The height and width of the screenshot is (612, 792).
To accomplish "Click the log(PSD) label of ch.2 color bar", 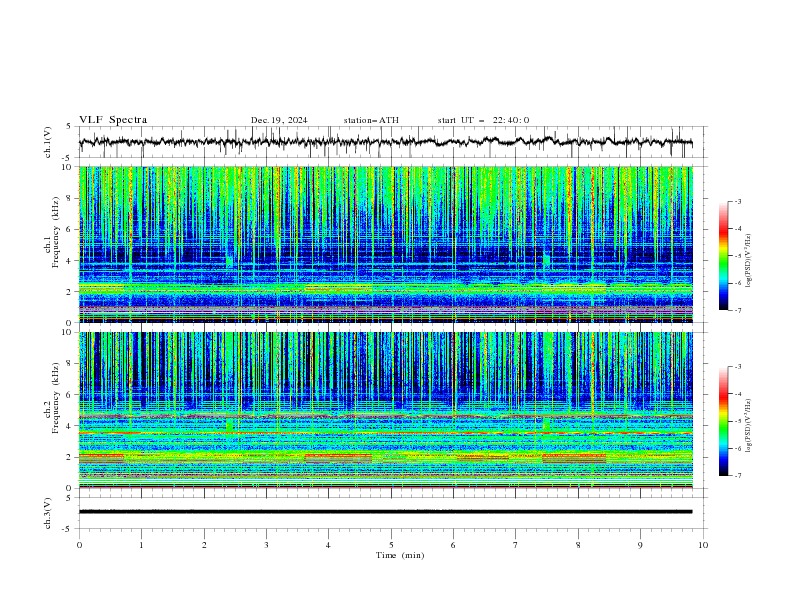I will [749, 425].
